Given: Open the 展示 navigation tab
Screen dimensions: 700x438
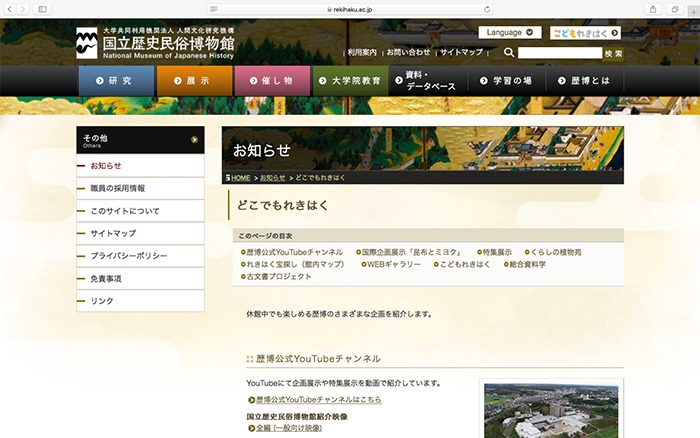Looking at the screenshot, I should tap(195, 81).
